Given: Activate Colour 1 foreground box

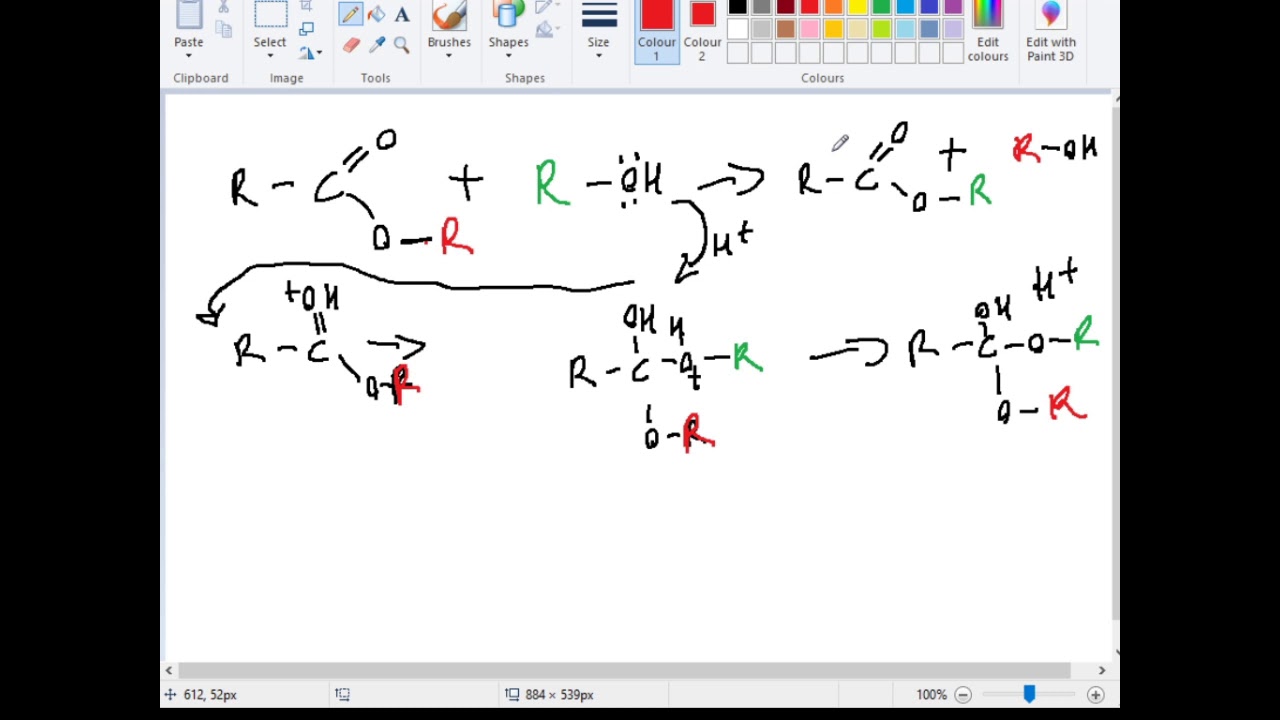Looking at the screenshot, I should pyautogui.click(x=657, y=30).
